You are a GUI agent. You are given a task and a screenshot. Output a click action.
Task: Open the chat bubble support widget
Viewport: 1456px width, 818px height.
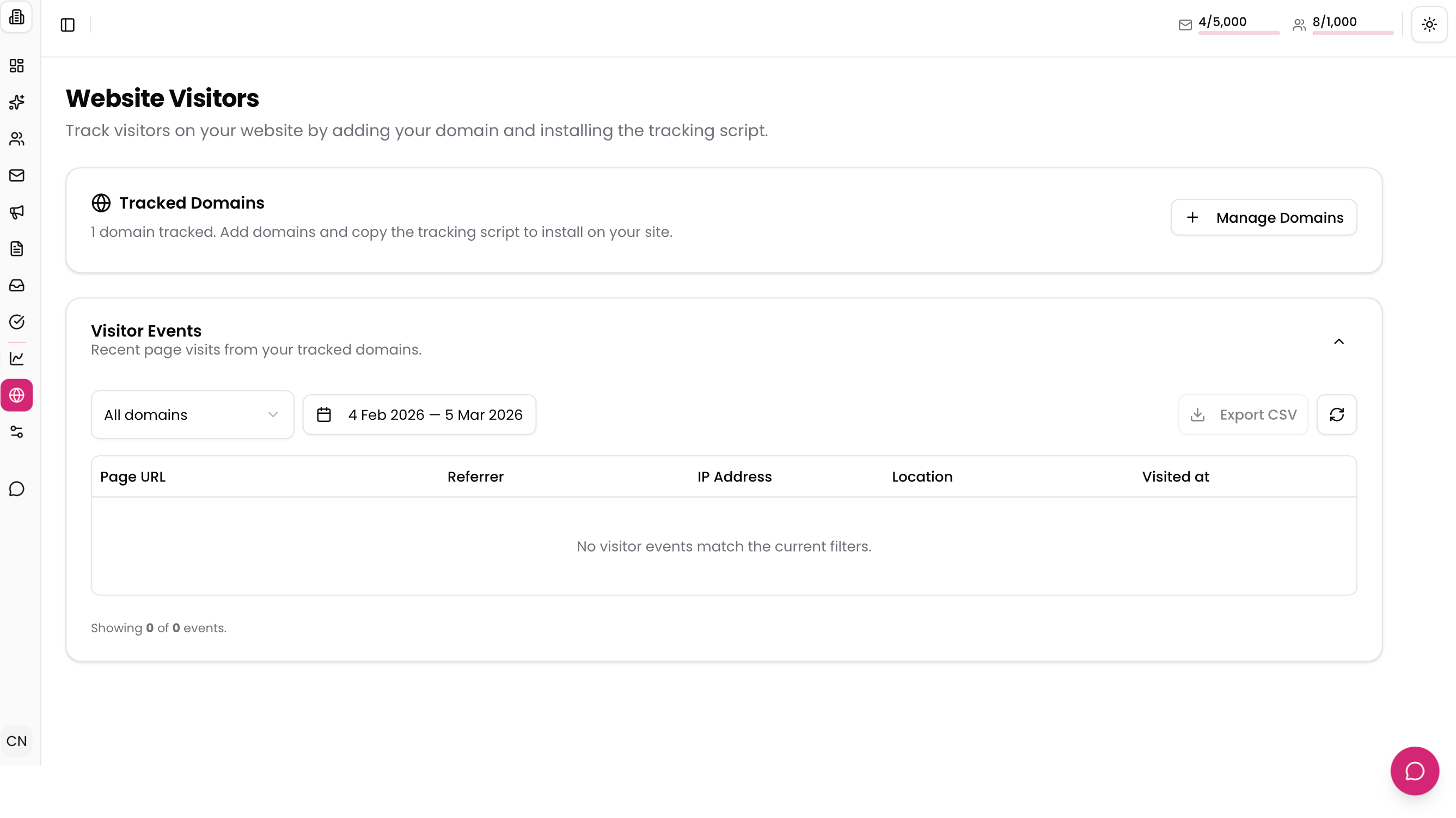tap(1415, 771)
